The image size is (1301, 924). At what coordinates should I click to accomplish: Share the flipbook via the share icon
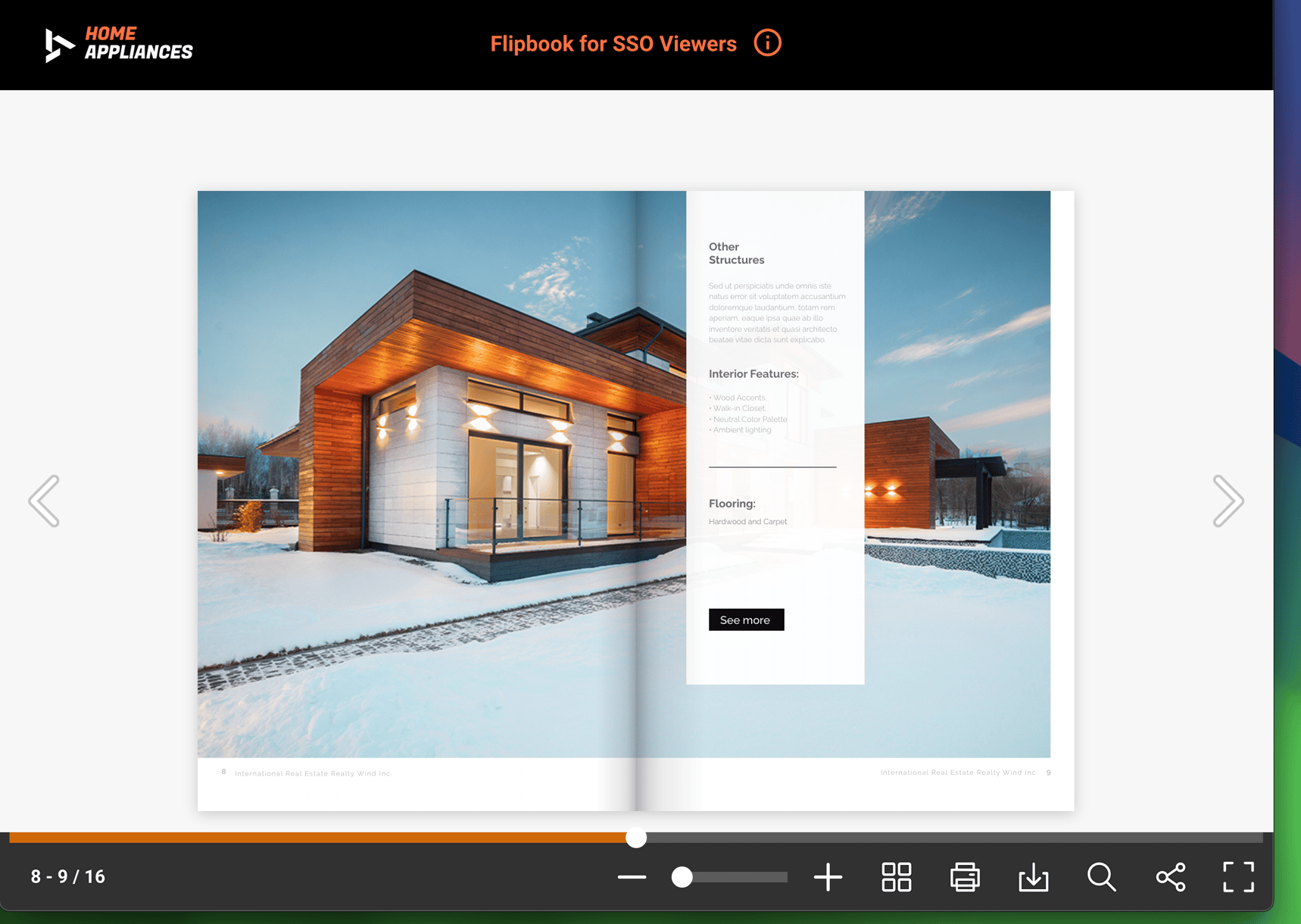(x=1170, y=877)
